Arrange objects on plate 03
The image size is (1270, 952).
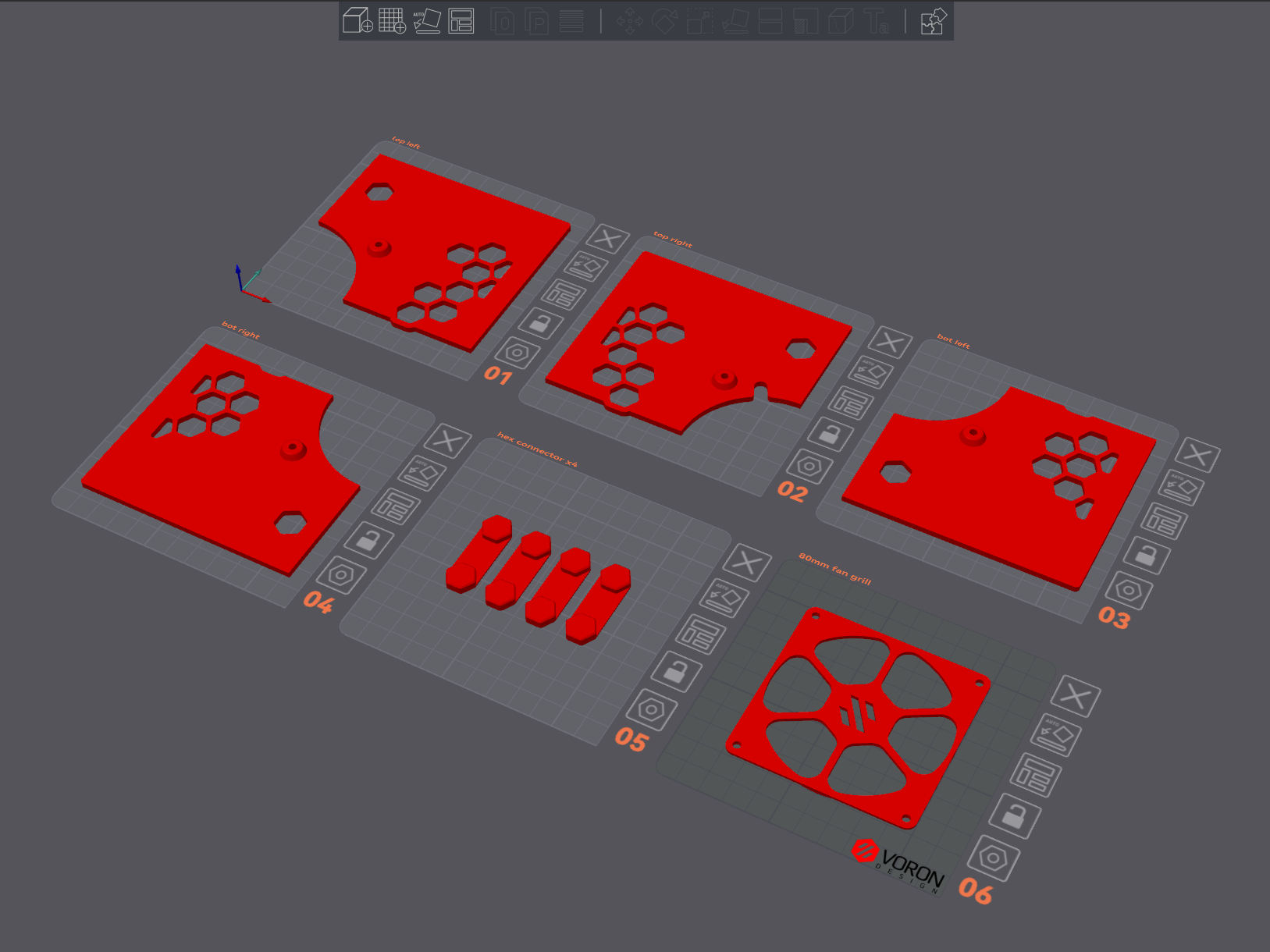[x=1164, y=520]
